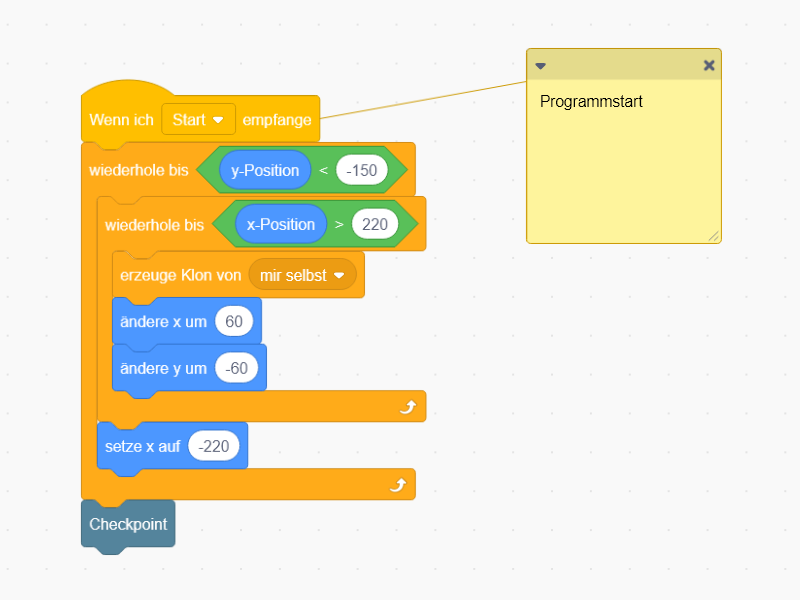Close the Programmstart comment

pos(709,65)
